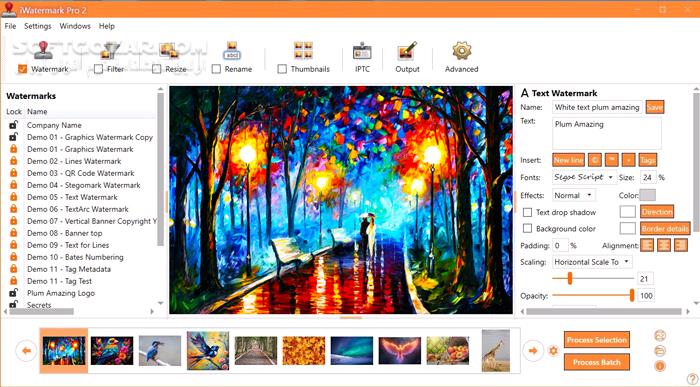Enable Text drop shadow checkbox
Image resolution: width=700 pixels, height=387 pixels.
coord(527,212)
